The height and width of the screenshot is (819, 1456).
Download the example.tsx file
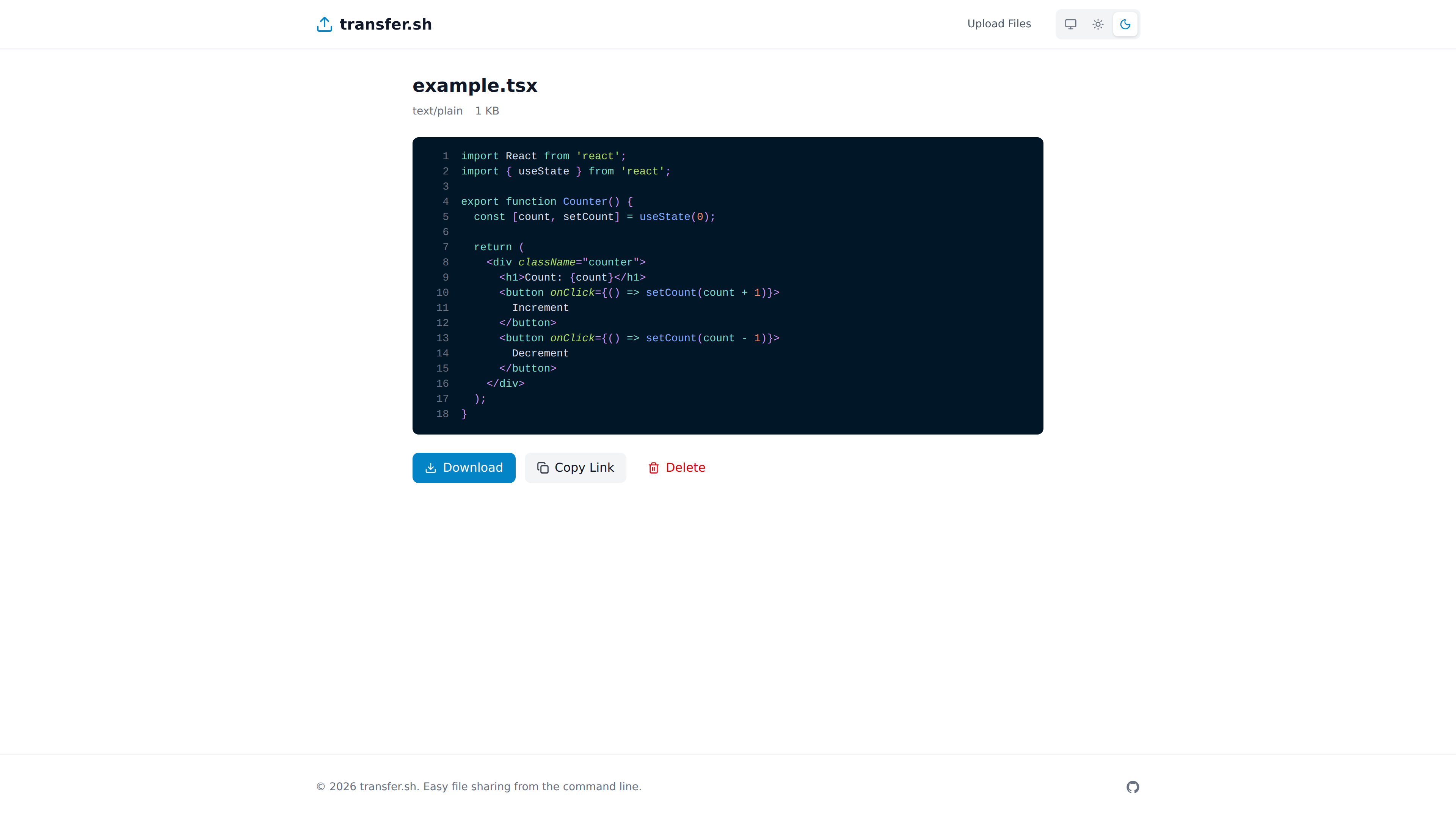(x=463, y=468)
